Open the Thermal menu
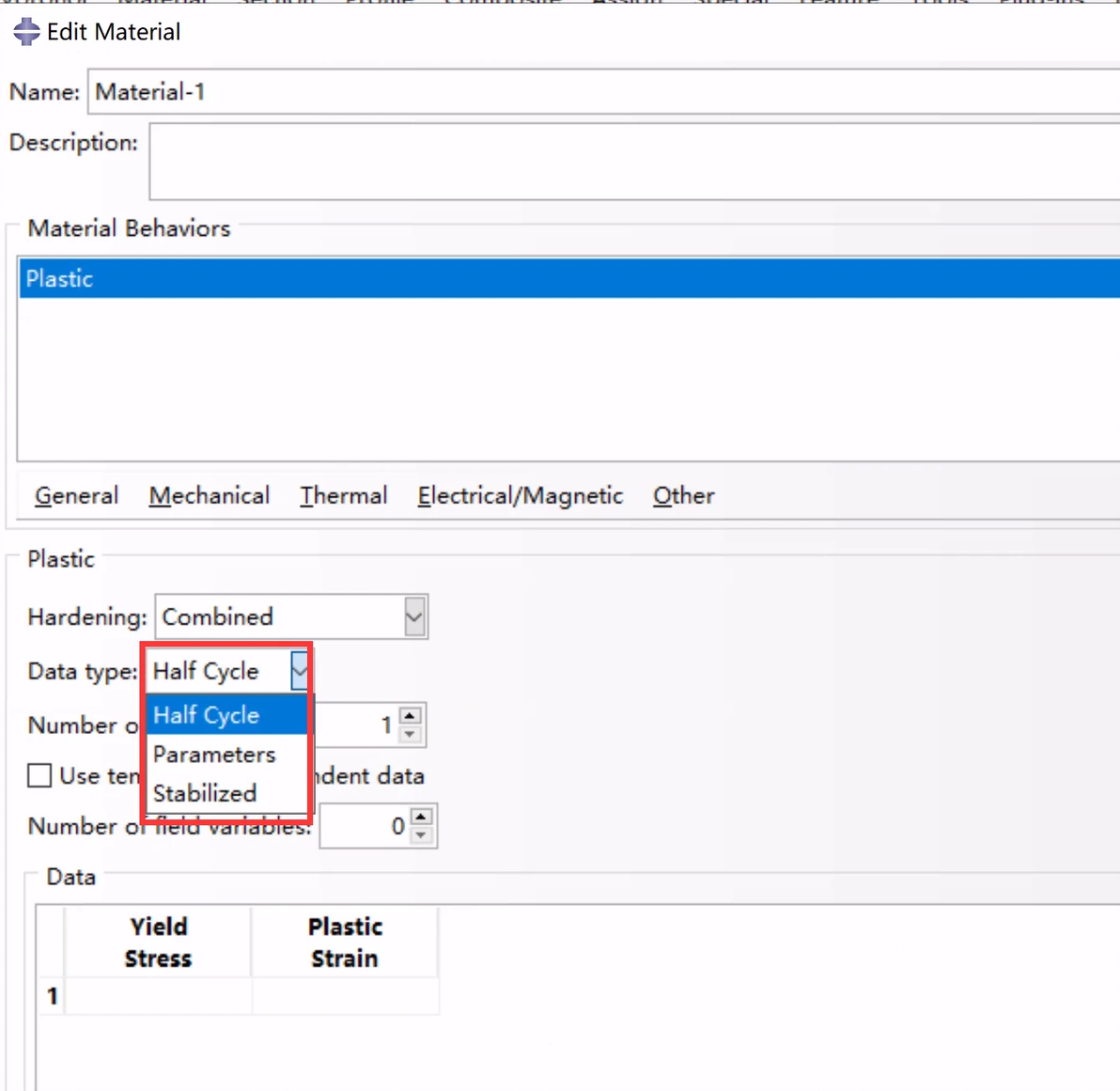This screenshot has height=1091, width=1120. 344,495
